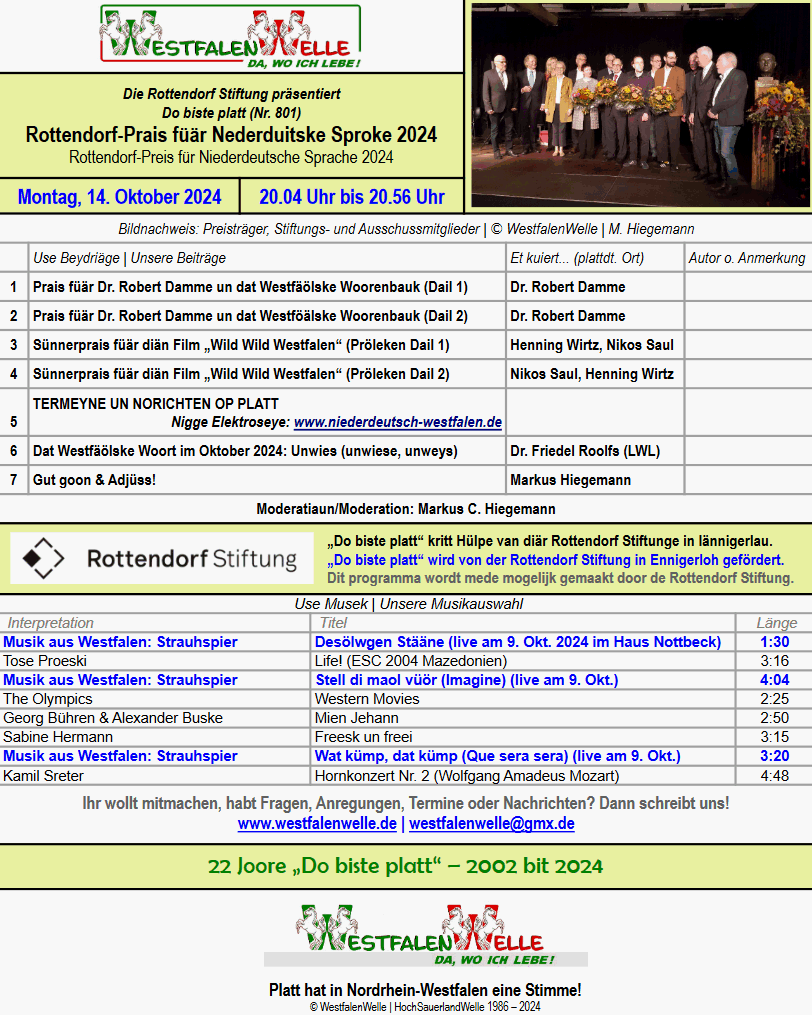Click track length '4:48'

coord(774,775)
